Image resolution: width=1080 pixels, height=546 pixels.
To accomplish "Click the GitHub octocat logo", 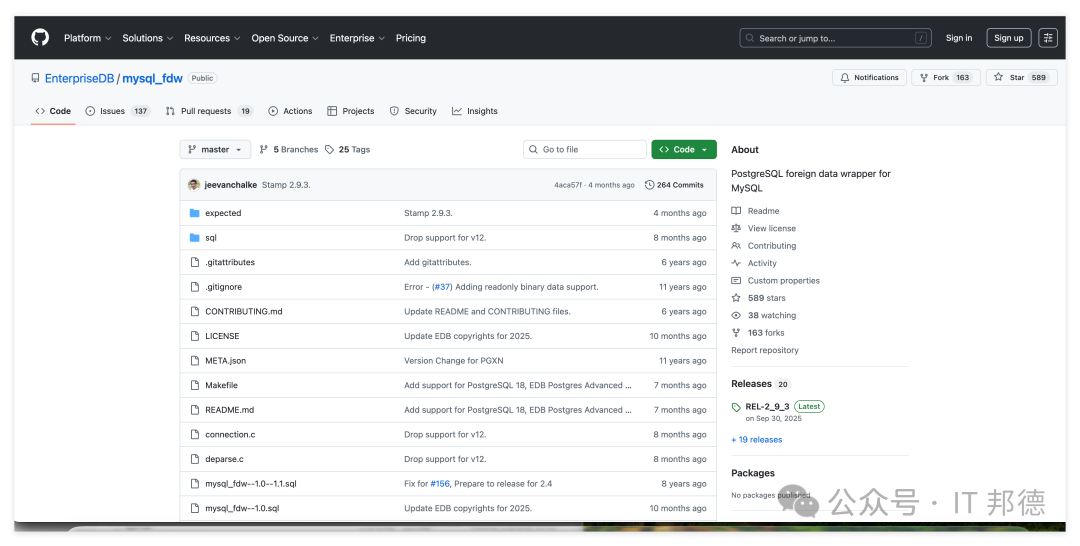I will coord(40,38).
